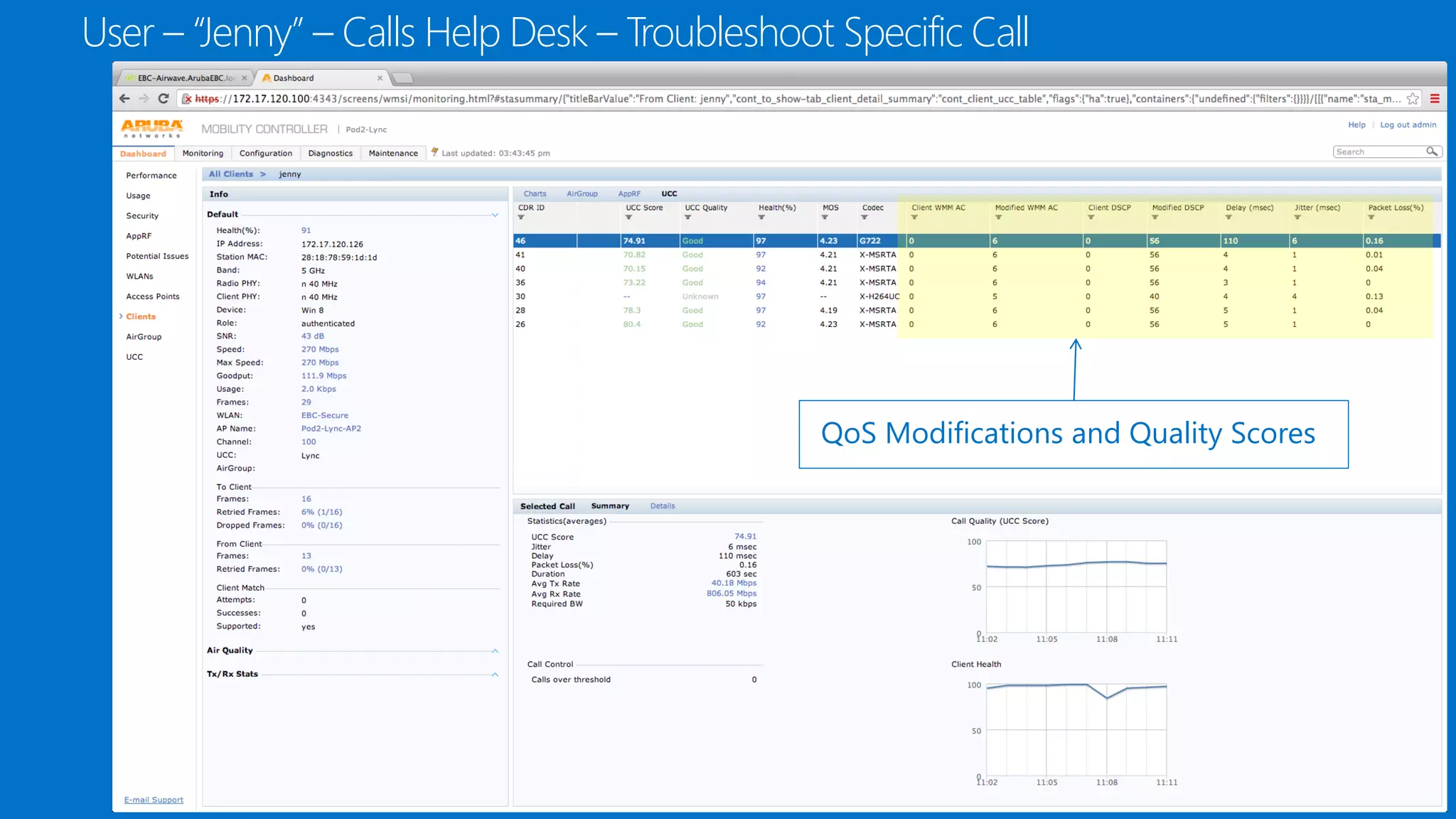Open the Codec column filter
The image size is (1456, 819).
tap(864, 218)
